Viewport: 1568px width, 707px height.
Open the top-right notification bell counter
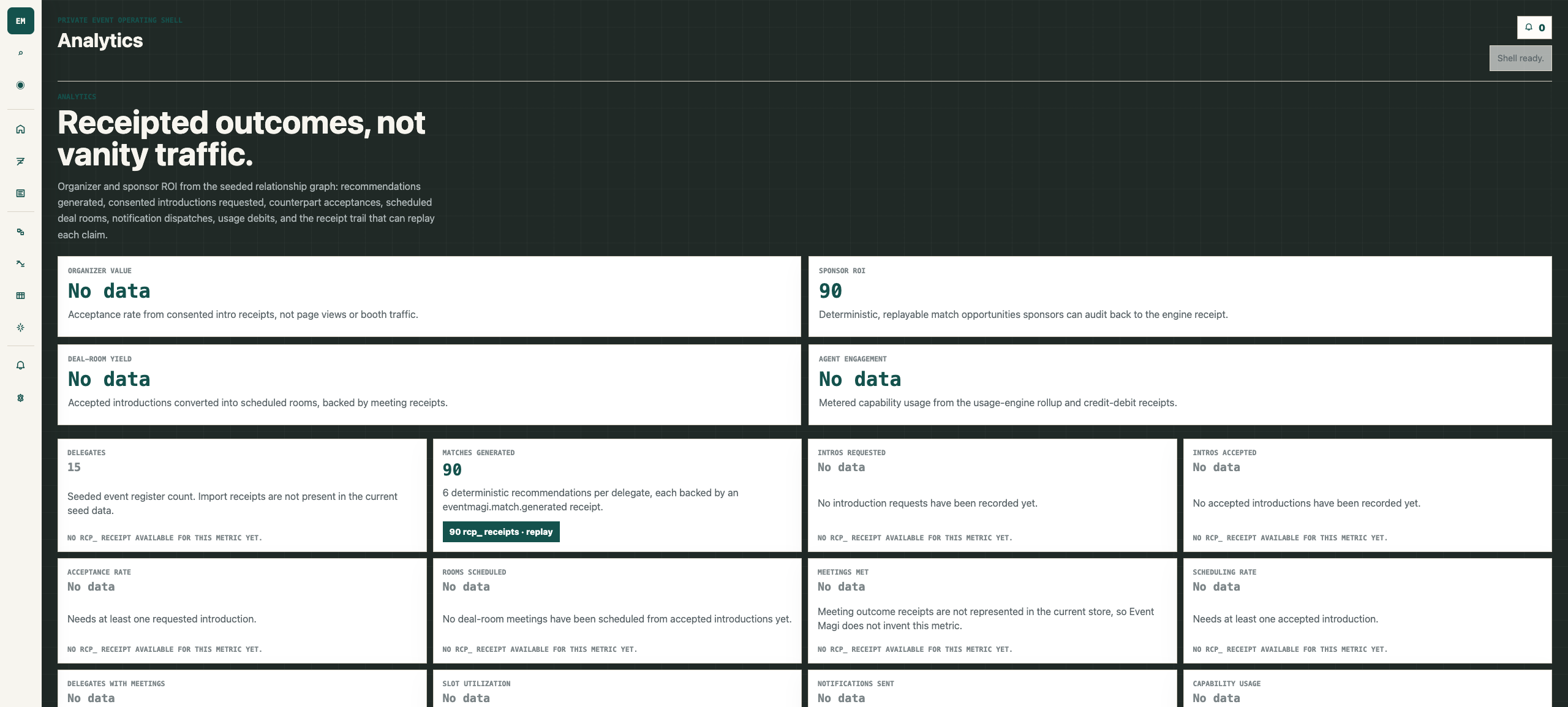tap(1534, 28)
